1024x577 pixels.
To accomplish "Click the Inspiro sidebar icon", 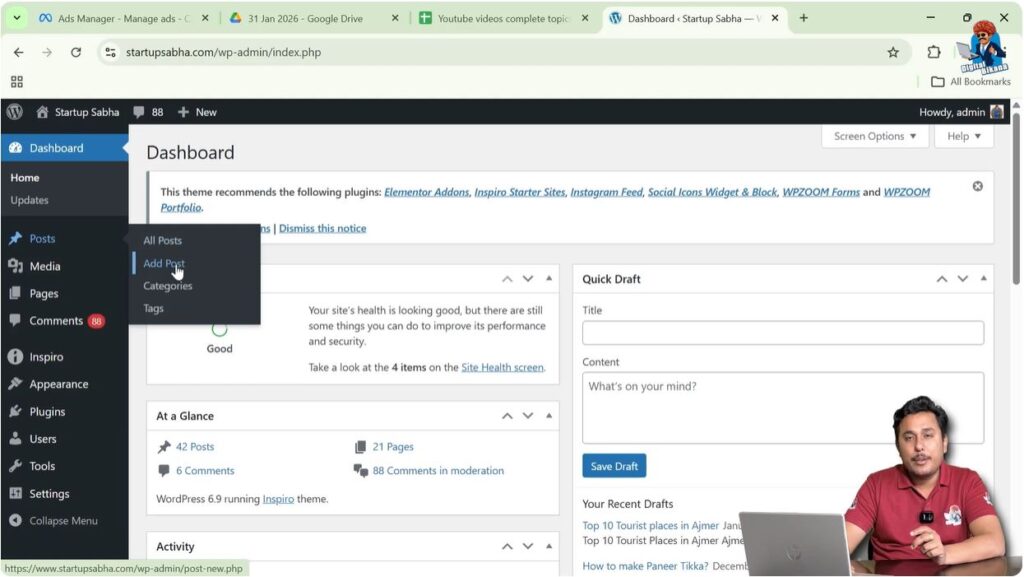I will point(14,356).
